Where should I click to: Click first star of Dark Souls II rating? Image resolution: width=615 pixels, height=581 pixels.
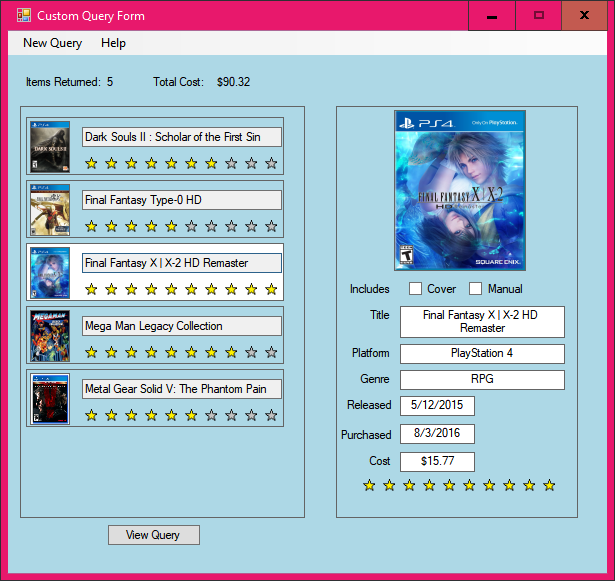[x=91, y=163]
